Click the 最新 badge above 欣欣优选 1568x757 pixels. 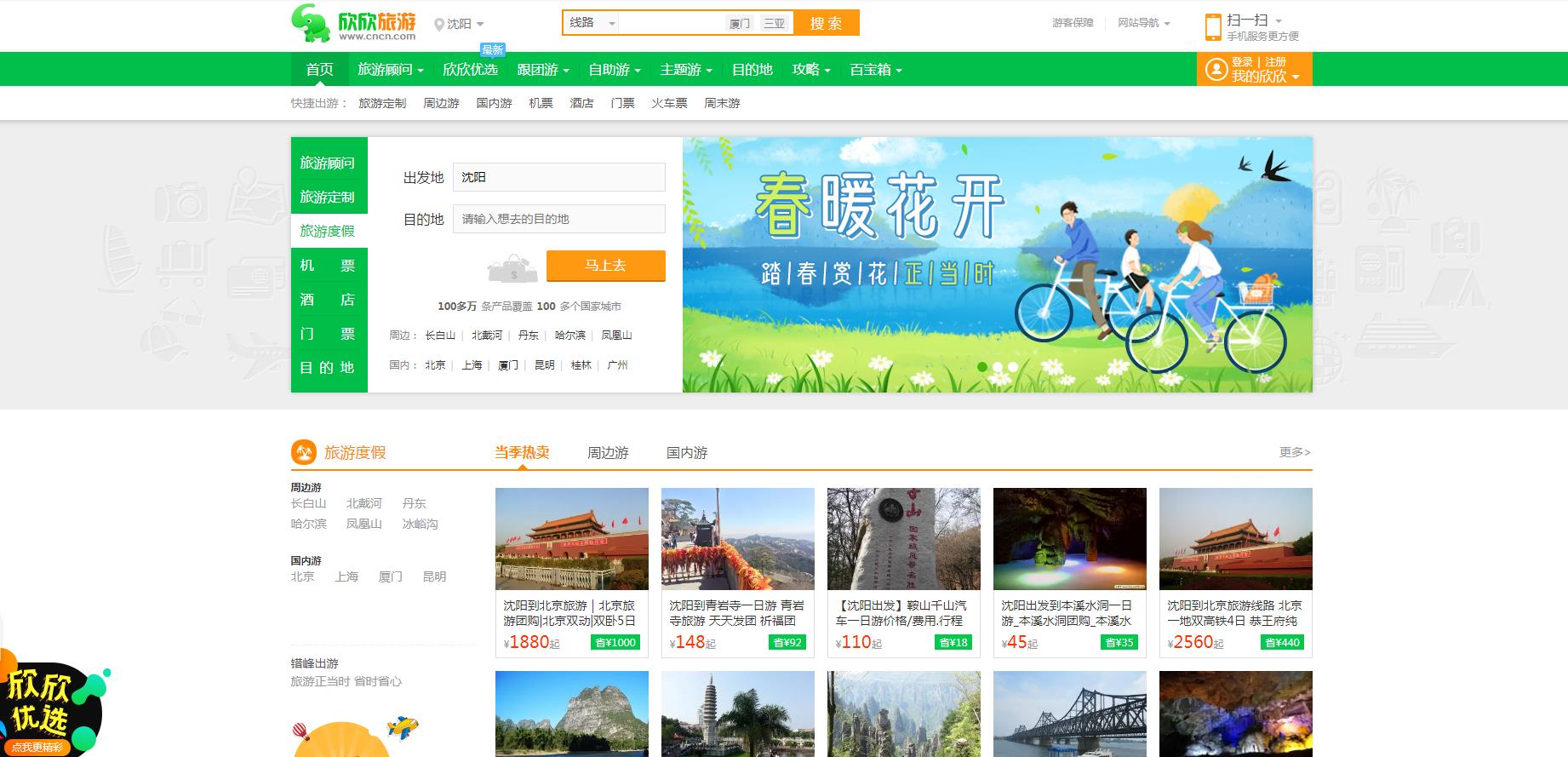point(492,49)
